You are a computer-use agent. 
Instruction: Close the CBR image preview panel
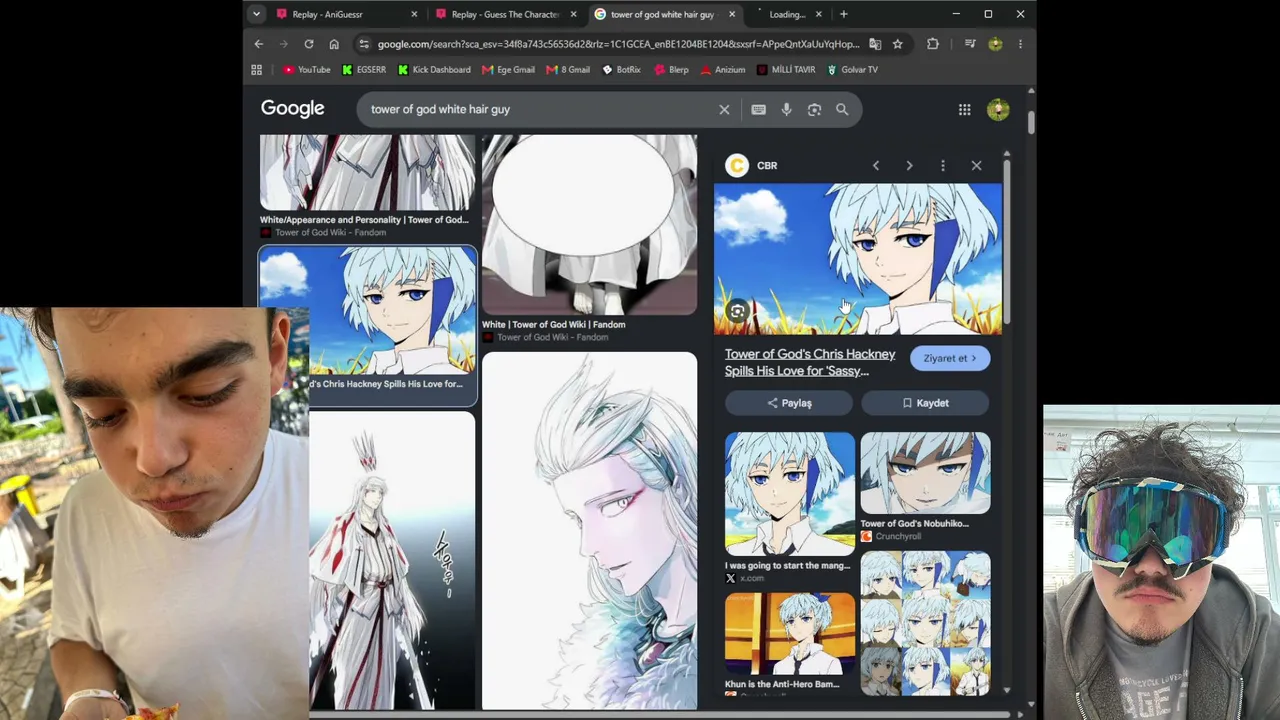click(977, 166)
